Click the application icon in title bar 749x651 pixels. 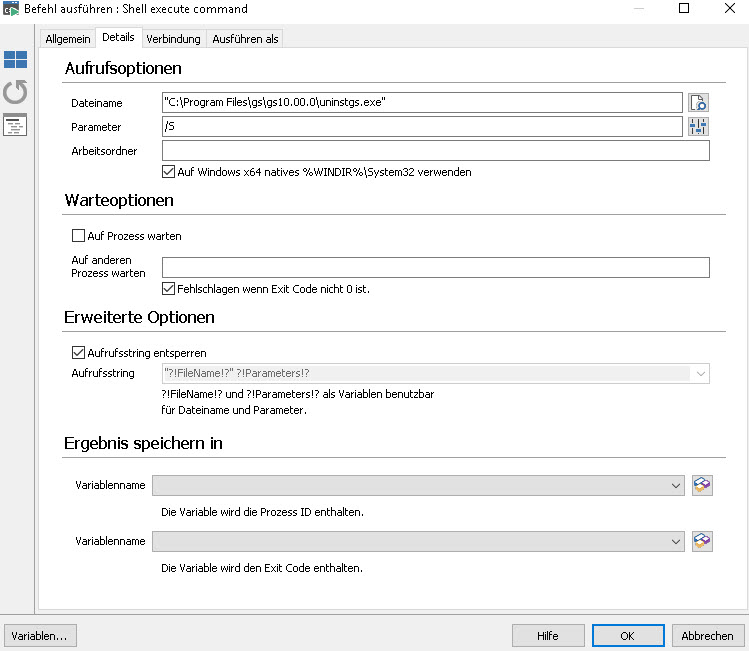pyautogui.click(x=11, y=9)
